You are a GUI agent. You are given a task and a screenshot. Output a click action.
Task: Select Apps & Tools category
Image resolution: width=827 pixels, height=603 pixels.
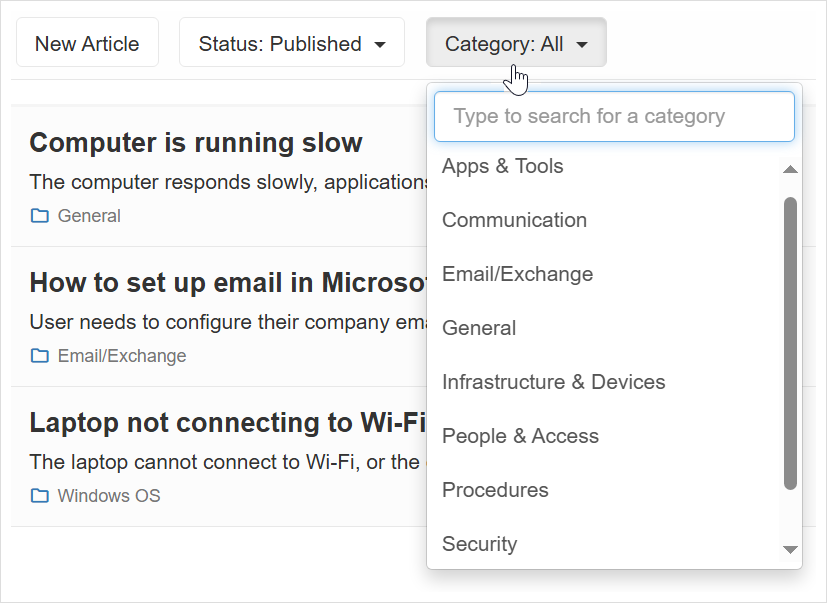(x=503, y=167)
